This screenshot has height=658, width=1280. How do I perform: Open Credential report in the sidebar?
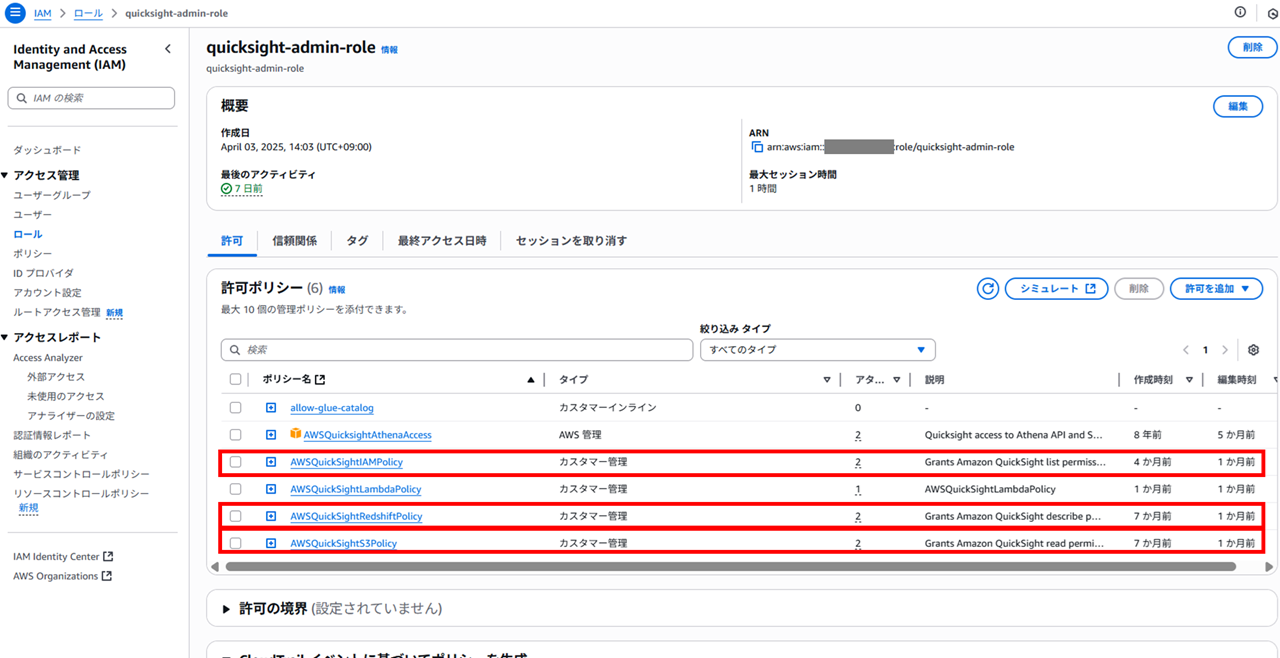pos(52,435)
